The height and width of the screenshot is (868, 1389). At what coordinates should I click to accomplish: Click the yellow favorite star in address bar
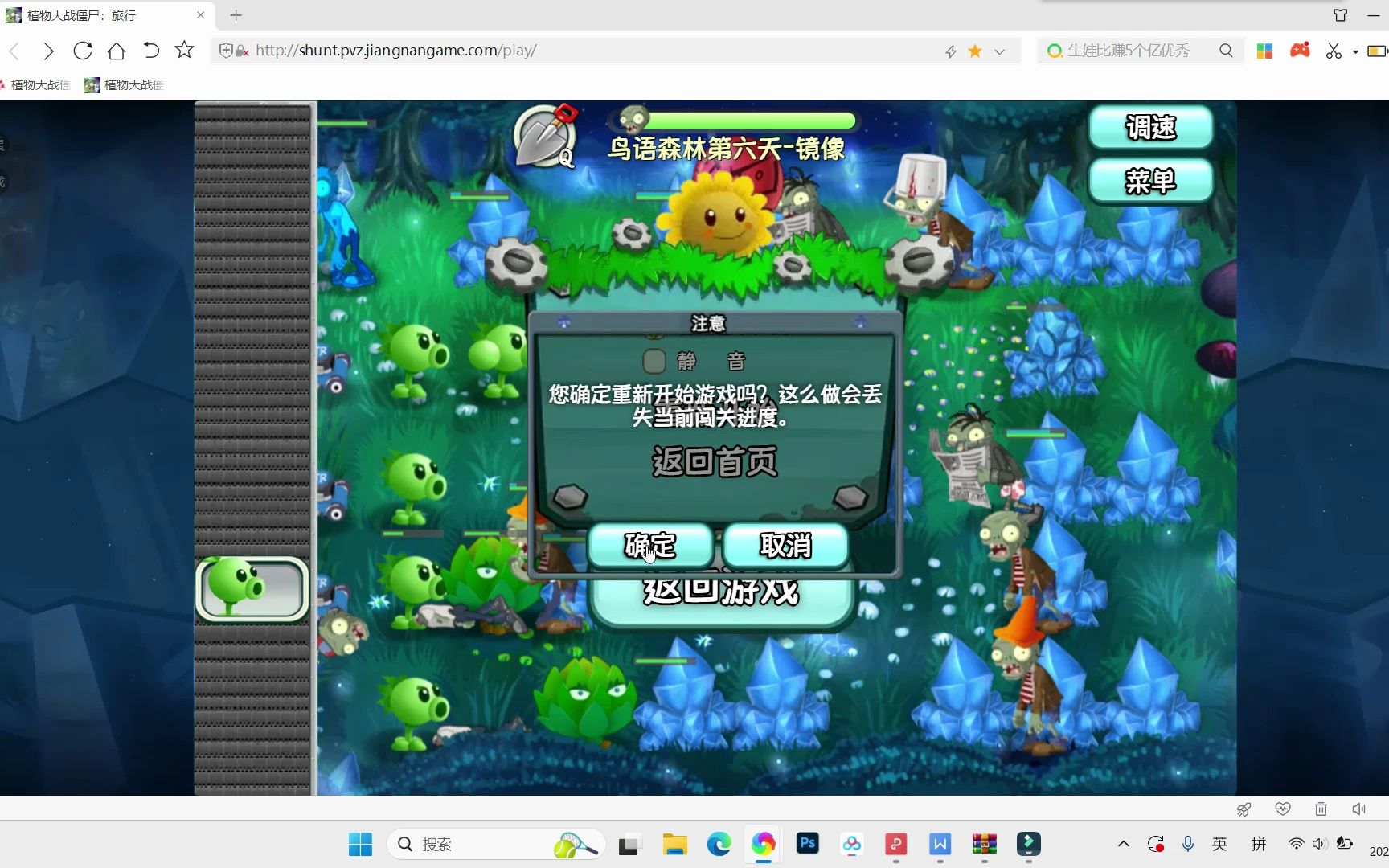point(975,51)
